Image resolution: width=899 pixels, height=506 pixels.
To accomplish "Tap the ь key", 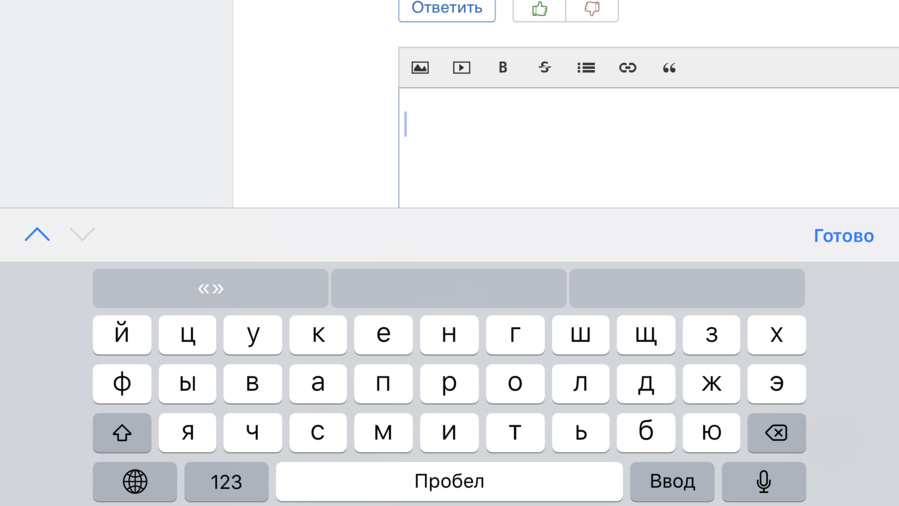I will point(580,433).
